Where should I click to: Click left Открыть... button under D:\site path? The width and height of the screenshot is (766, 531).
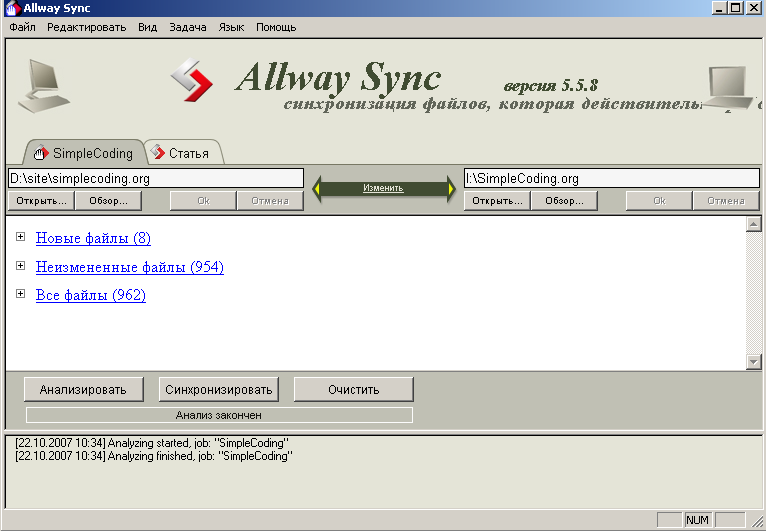(41, 201)
